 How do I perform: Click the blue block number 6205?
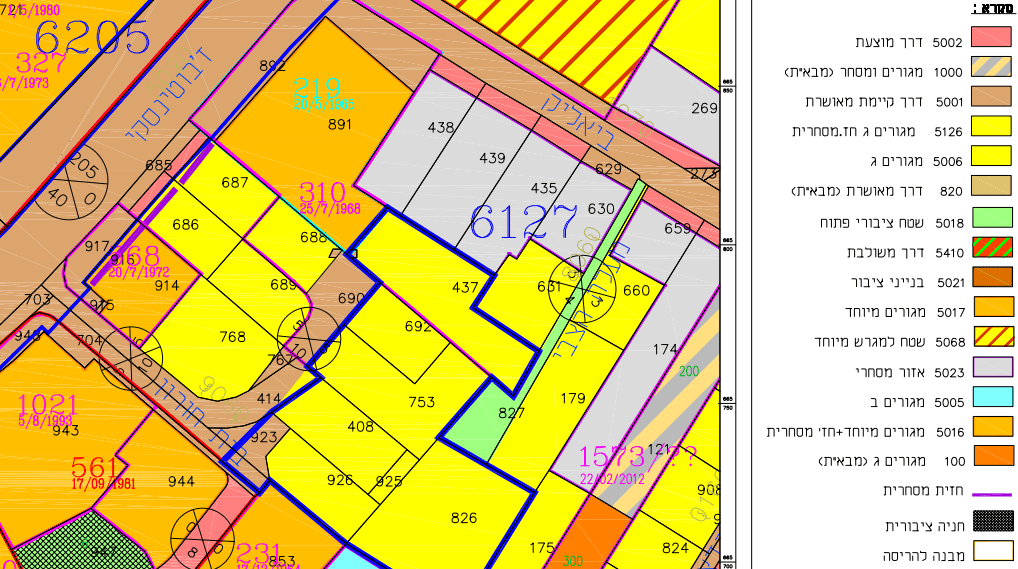pyautogui.click(x=92, y=37)
